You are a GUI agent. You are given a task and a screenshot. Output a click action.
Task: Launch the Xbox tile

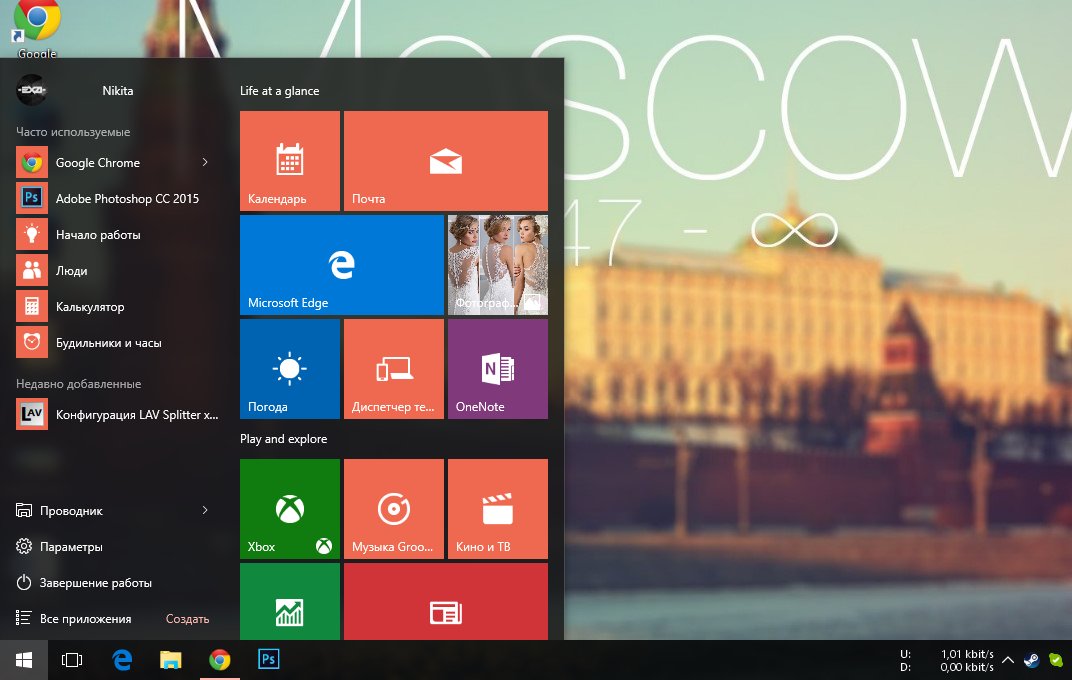tap(290, 509)
